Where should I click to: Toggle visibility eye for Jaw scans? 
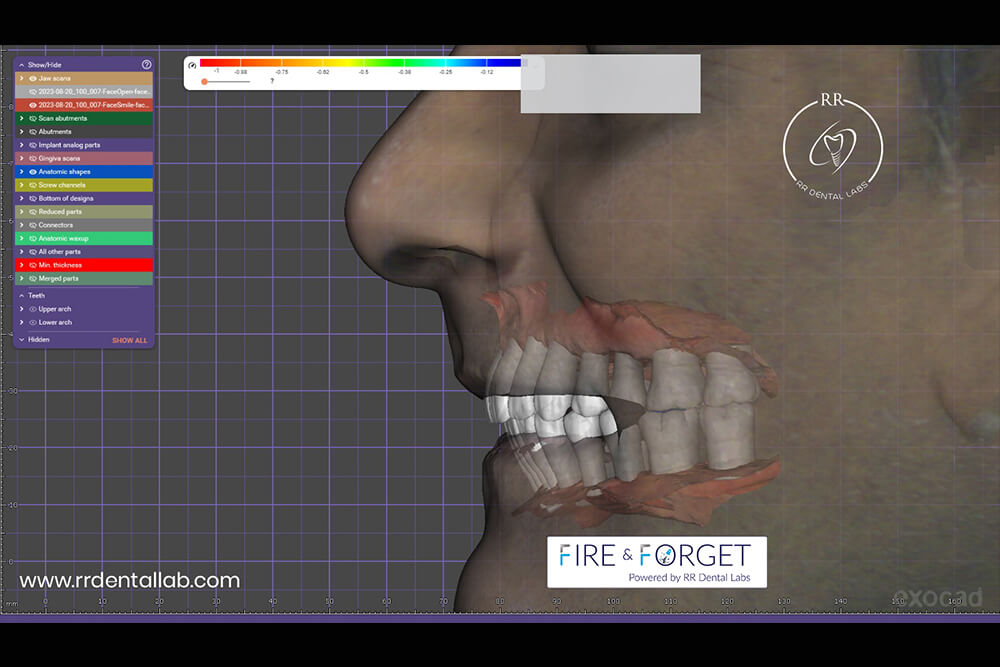[x=32, y=78]
